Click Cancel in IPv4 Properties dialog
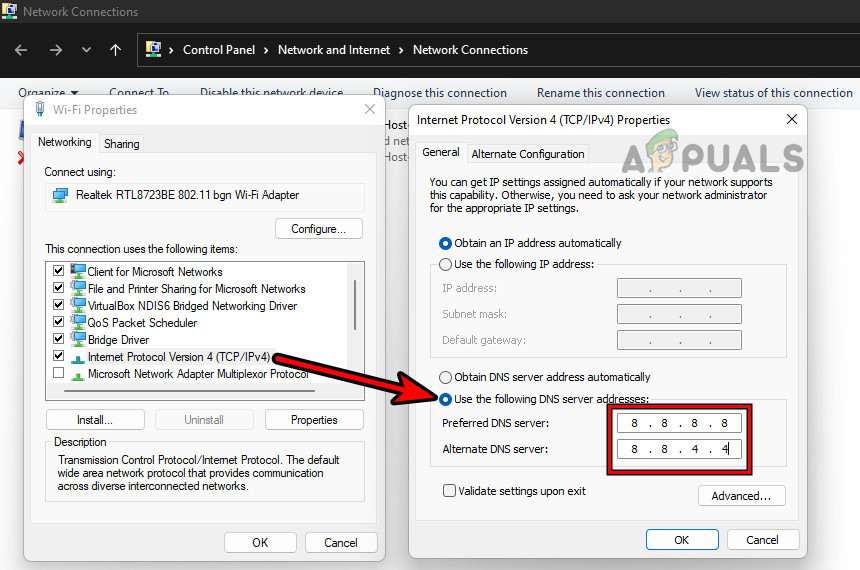860x570 pixels. tap(762, 540)
